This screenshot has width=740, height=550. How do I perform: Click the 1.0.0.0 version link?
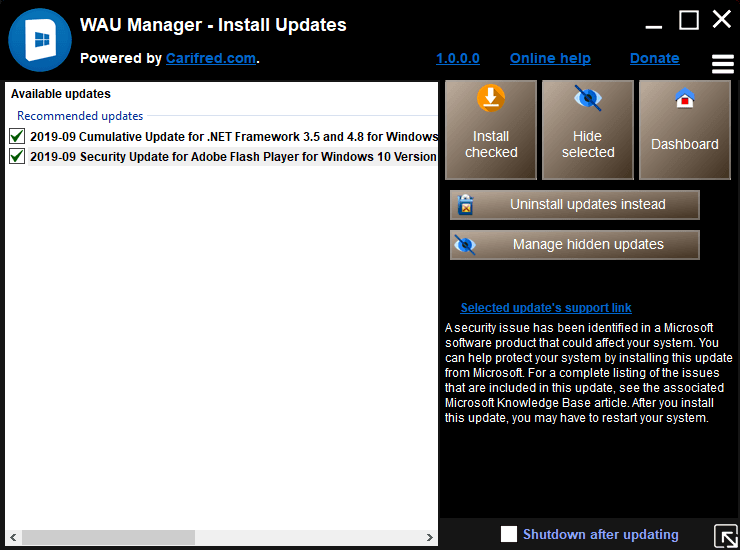[x=458, y=58]
